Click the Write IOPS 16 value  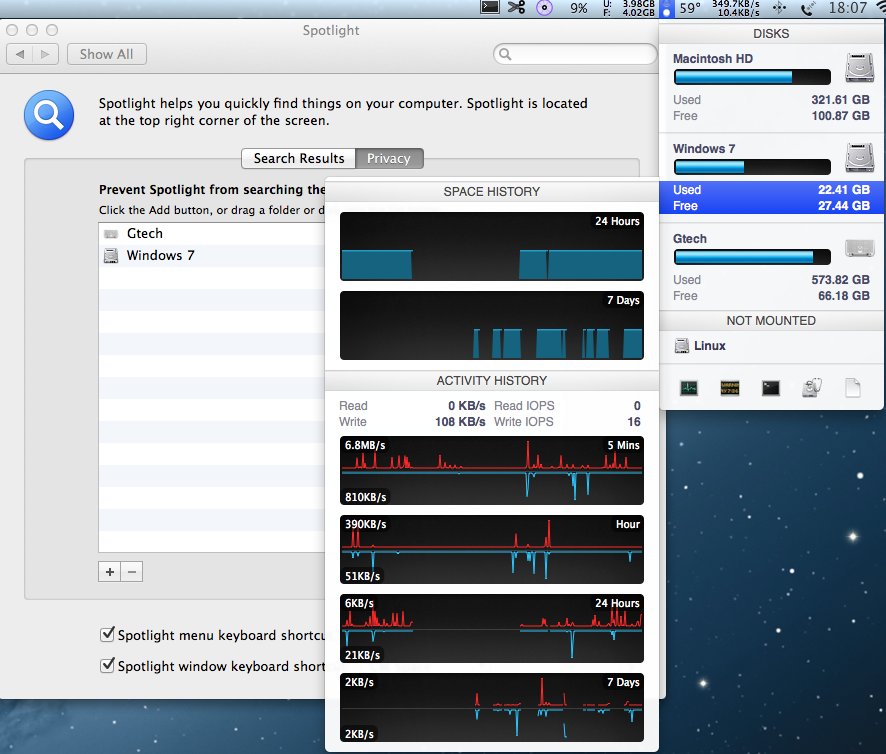(633, 422)
